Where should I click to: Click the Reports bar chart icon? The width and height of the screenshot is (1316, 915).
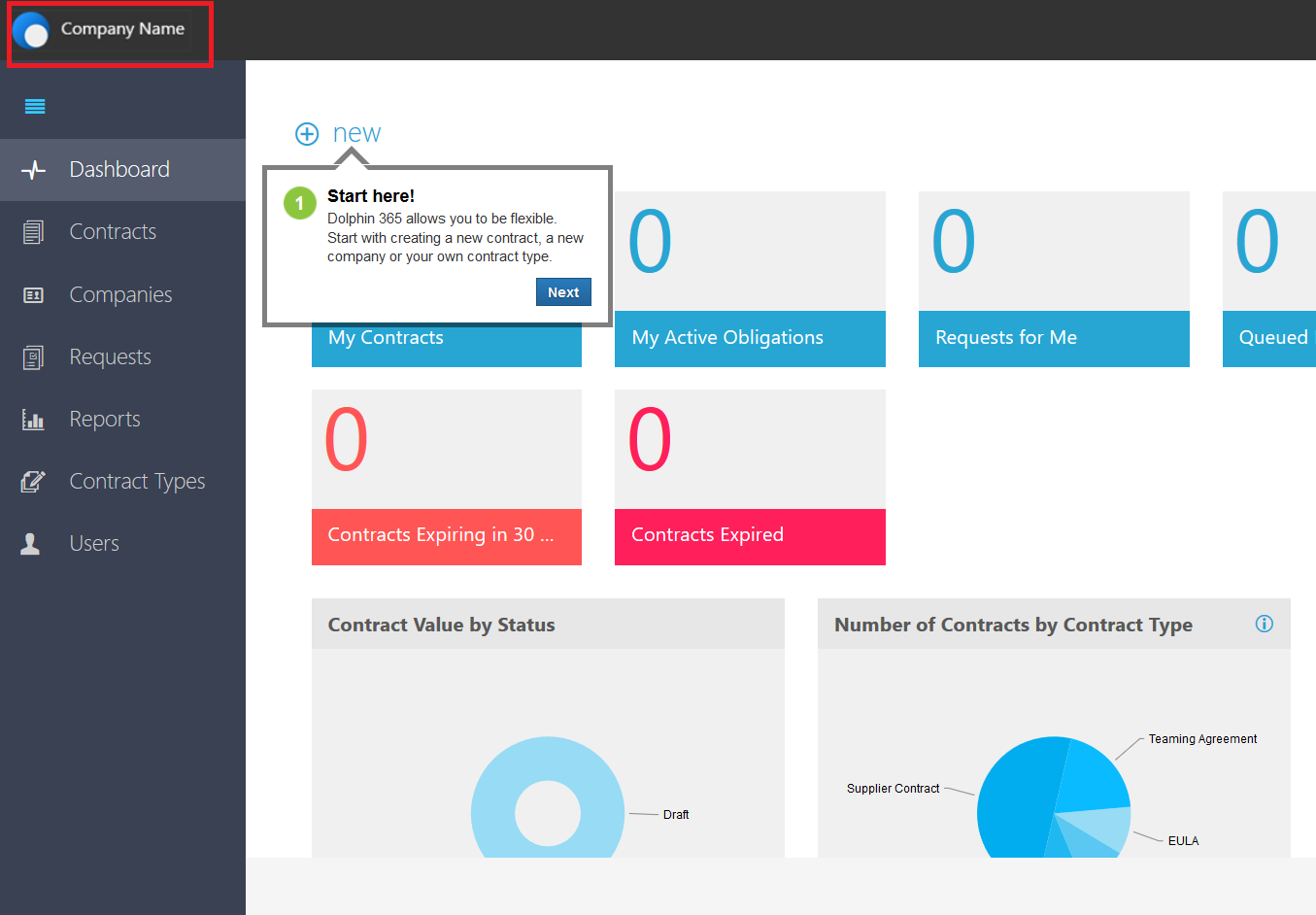pyautogui.click(x=33, y=420)
